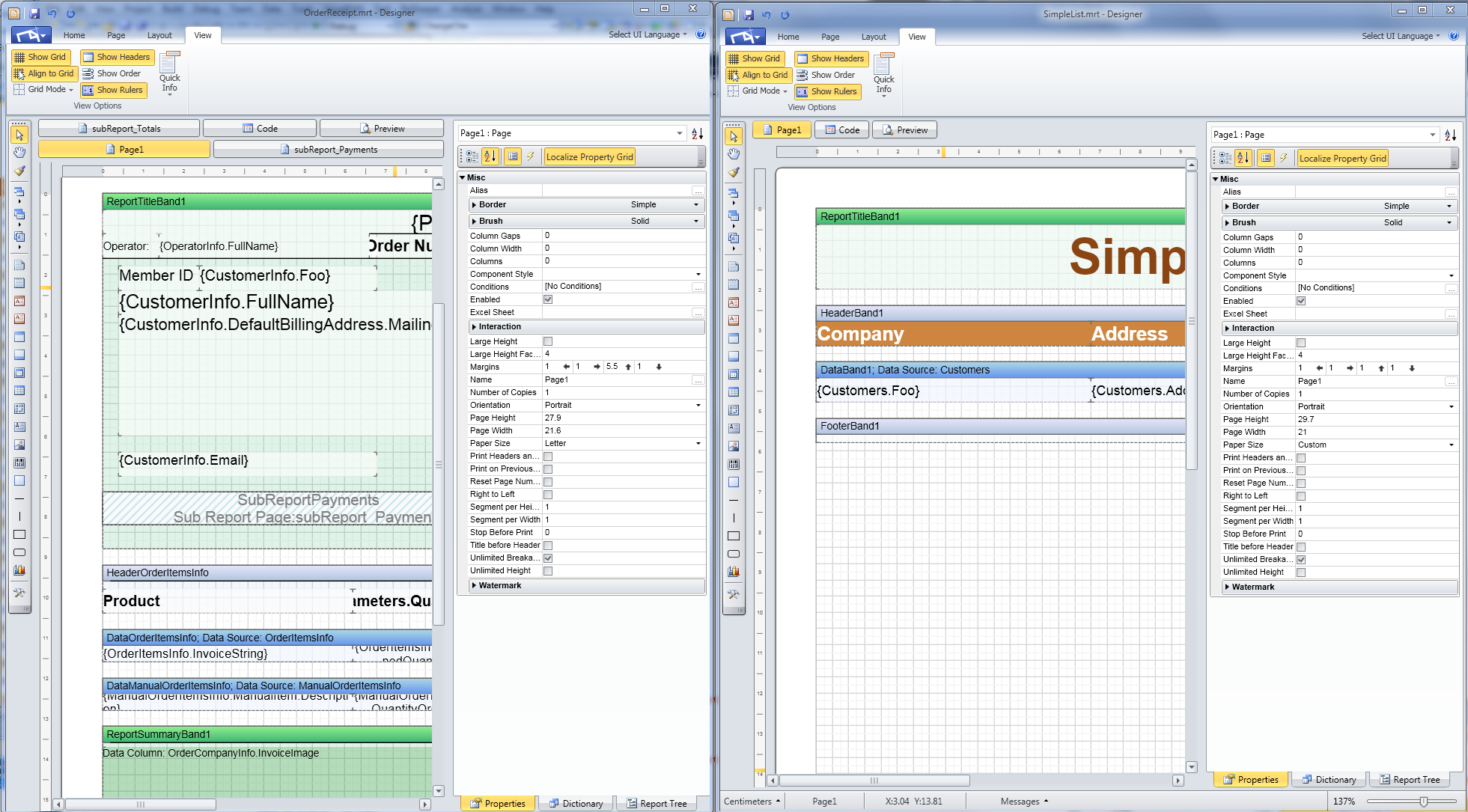Open Home ribbon tab in OrderReceipt window
The height and width of the screenshot is (812, 1468).
(74, 35)
